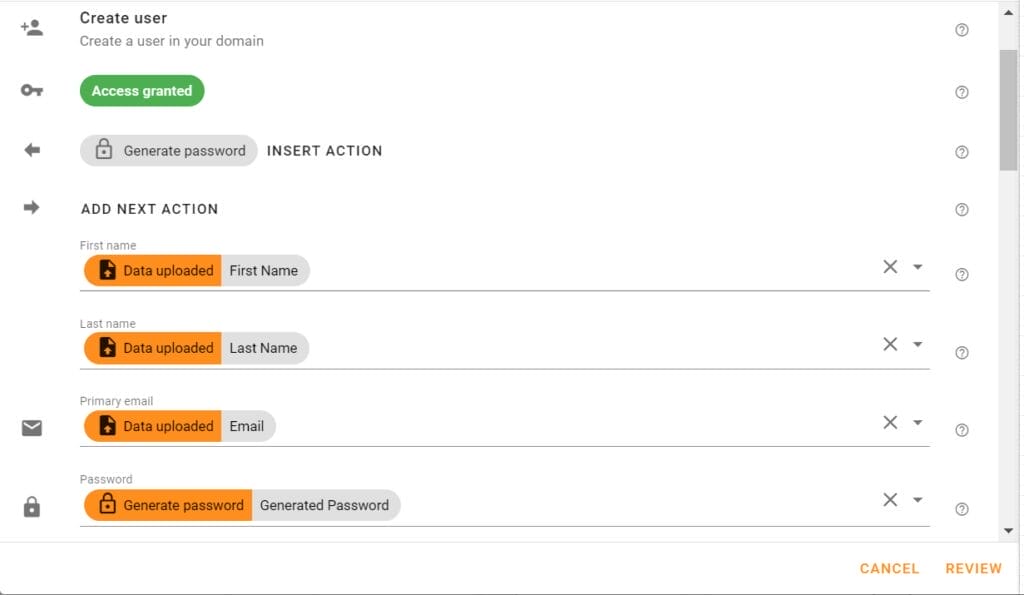Expand the Password field dropdown arrow
Image resolution: width=1024 pixels, height=595 pixels.
(x=918, y=499)
